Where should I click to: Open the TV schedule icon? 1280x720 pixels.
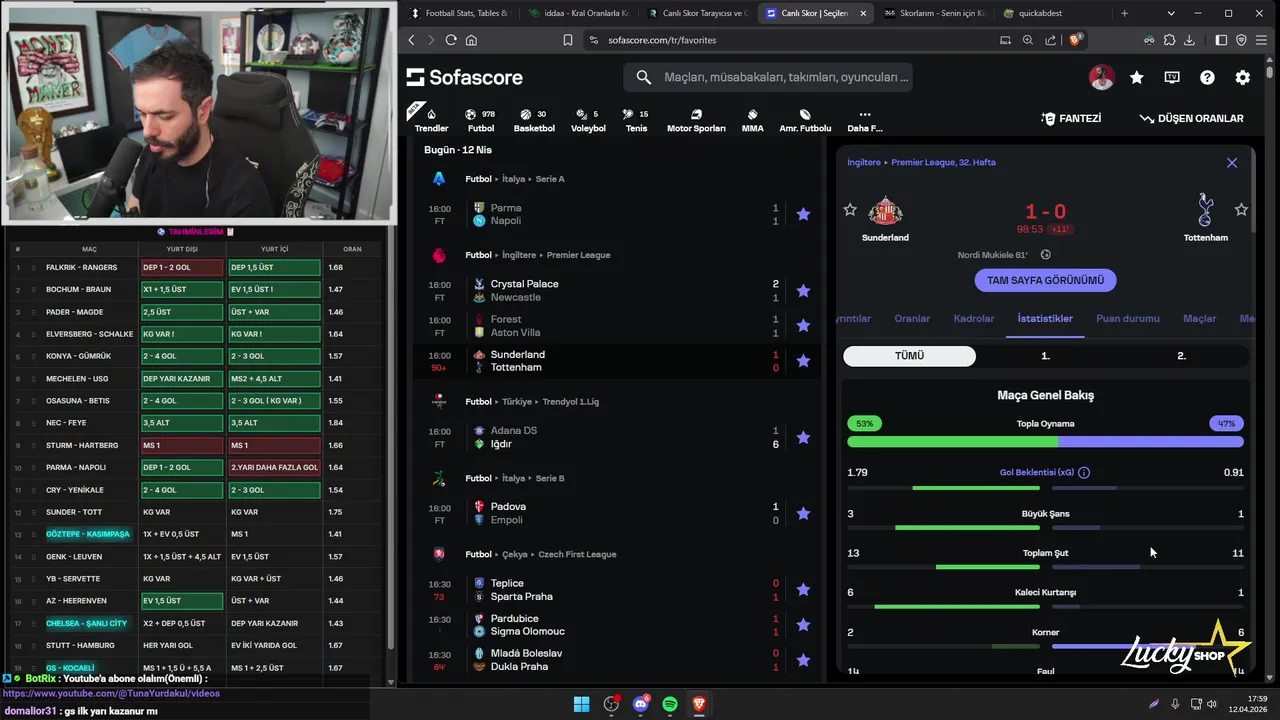(x=1172, y=77)
